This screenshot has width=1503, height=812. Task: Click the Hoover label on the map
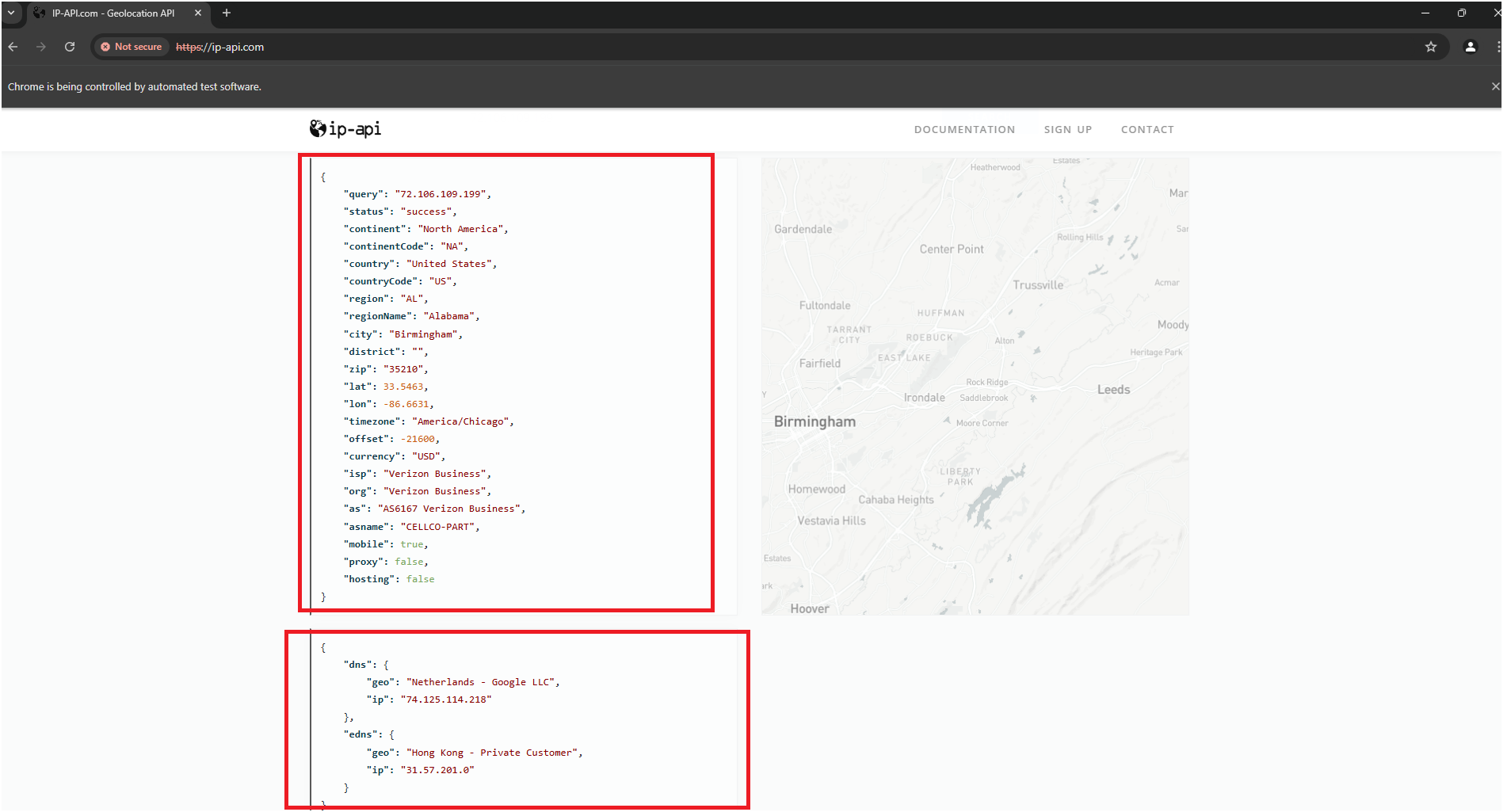[810, 608]
